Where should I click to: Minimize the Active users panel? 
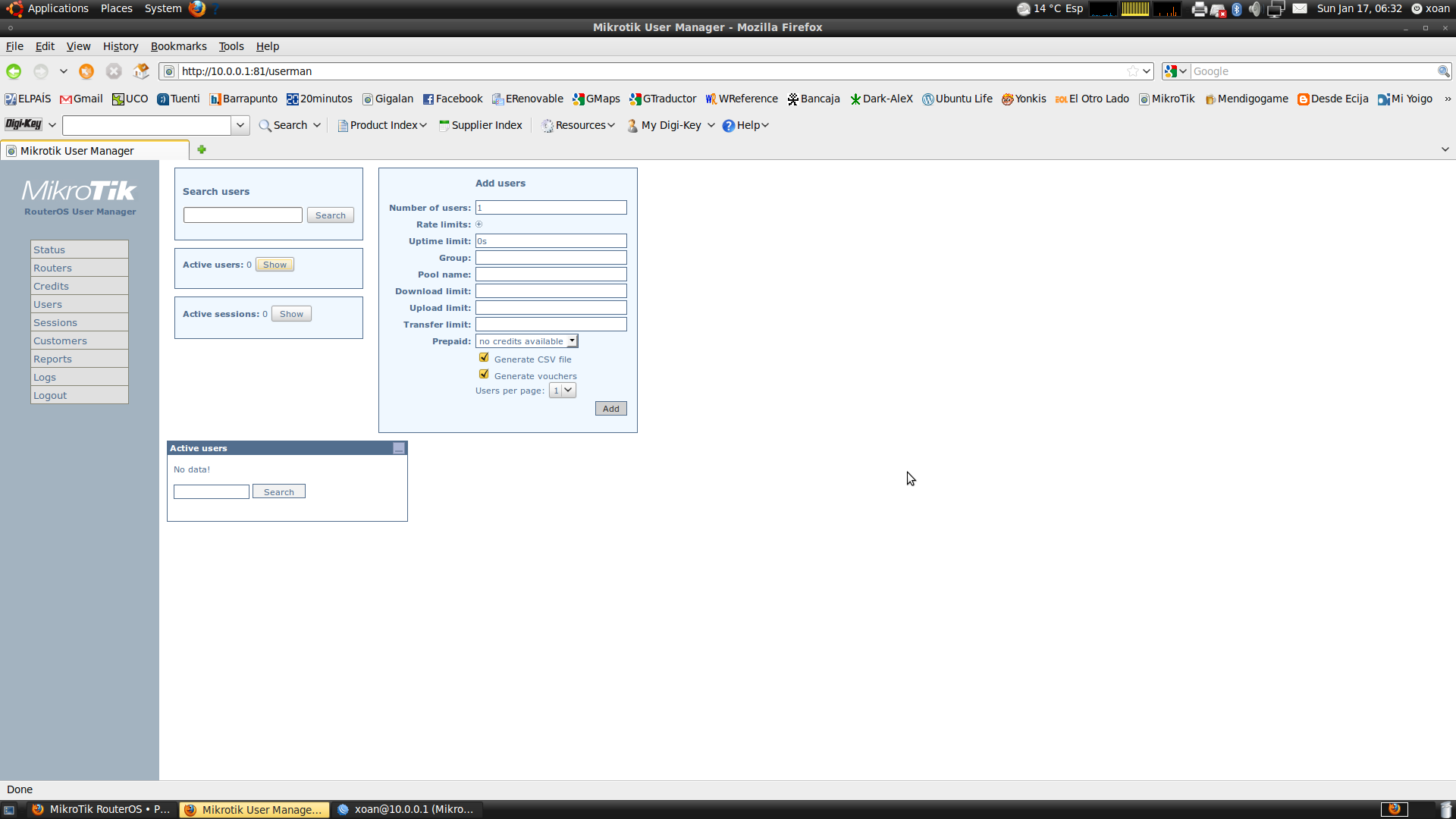(399, 448)
